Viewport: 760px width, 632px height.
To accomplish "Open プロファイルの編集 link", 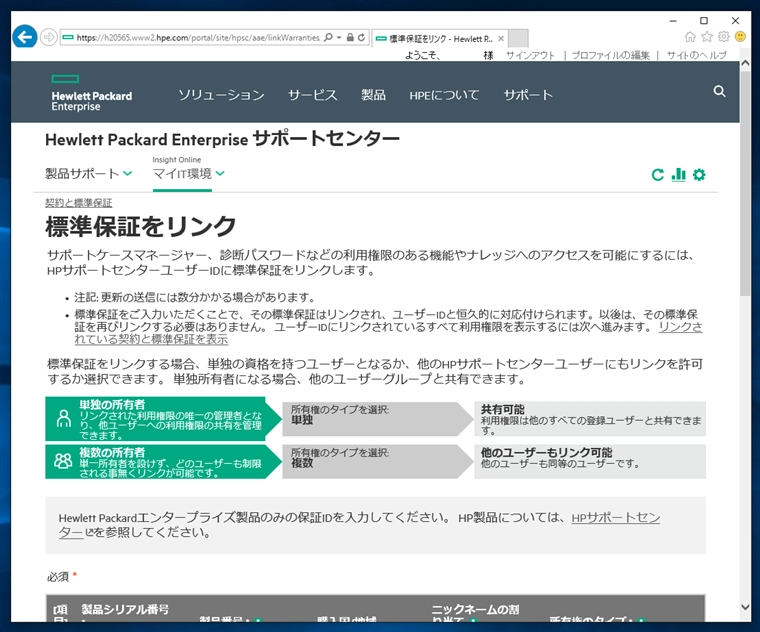I will click(x=611, y=55).
